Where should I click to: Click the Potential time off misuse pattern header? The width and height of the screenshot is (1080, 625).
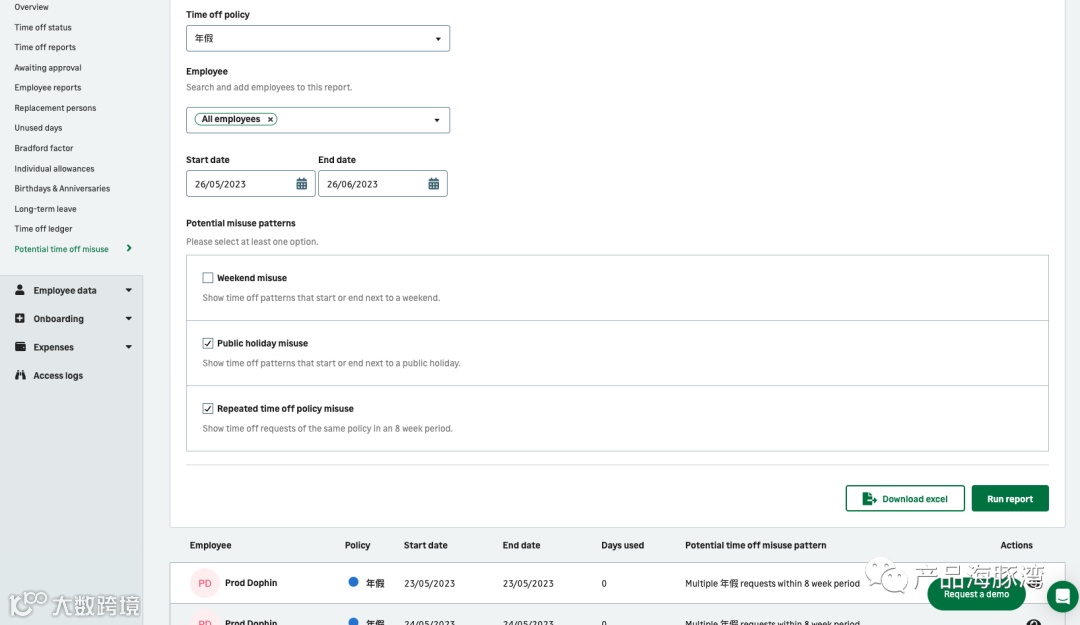(756, 545)
